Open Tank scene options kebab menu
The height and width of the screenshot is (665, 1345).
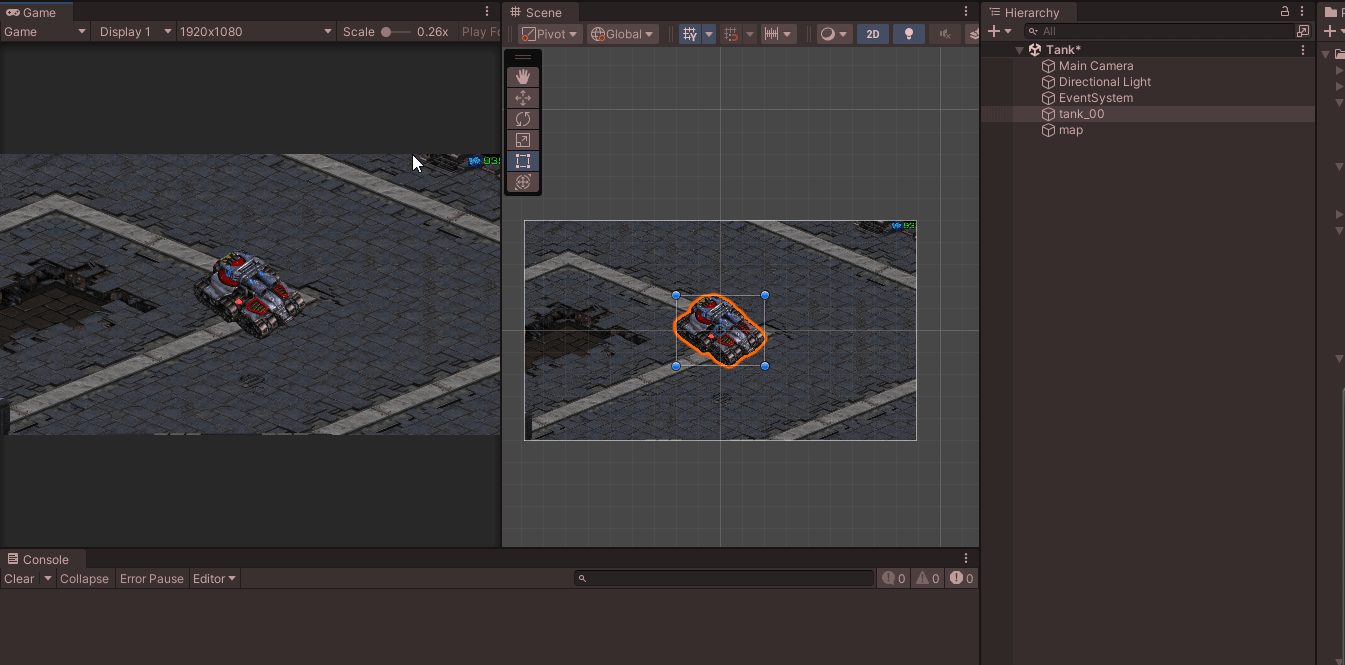1302,50
